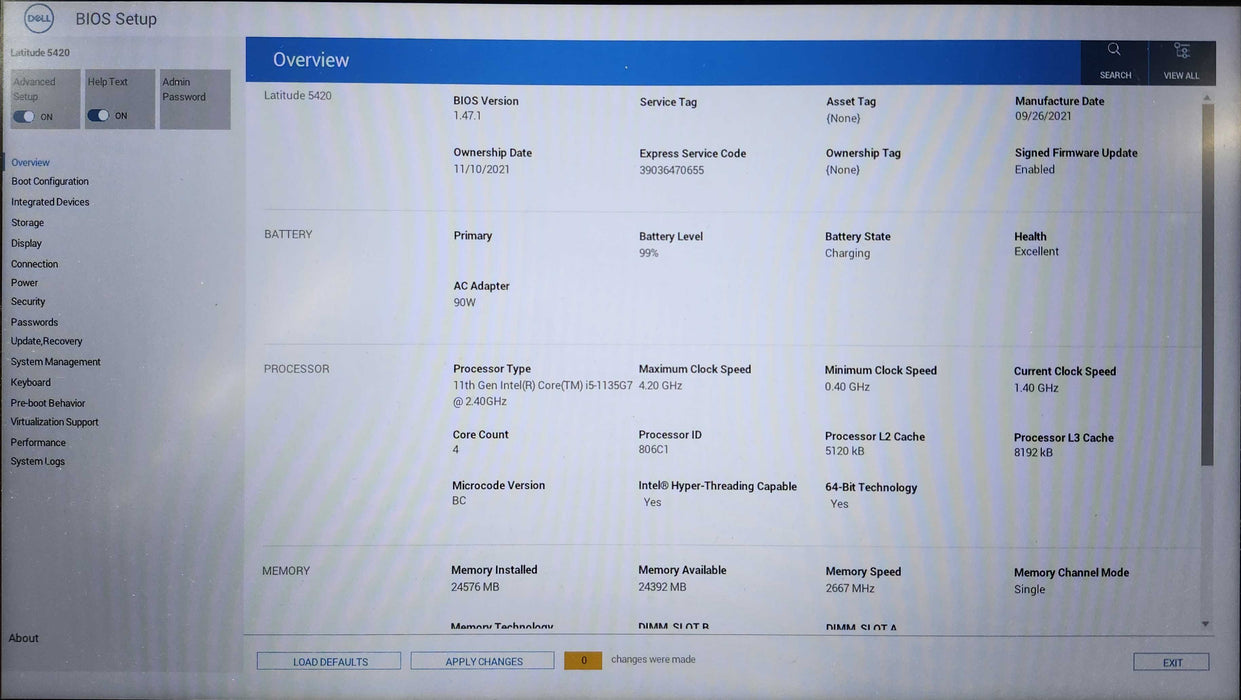Viewport: 1241px width, 700px height.
Task: Toggle Advanced Setup off
Action: click(x=23, y=115)
